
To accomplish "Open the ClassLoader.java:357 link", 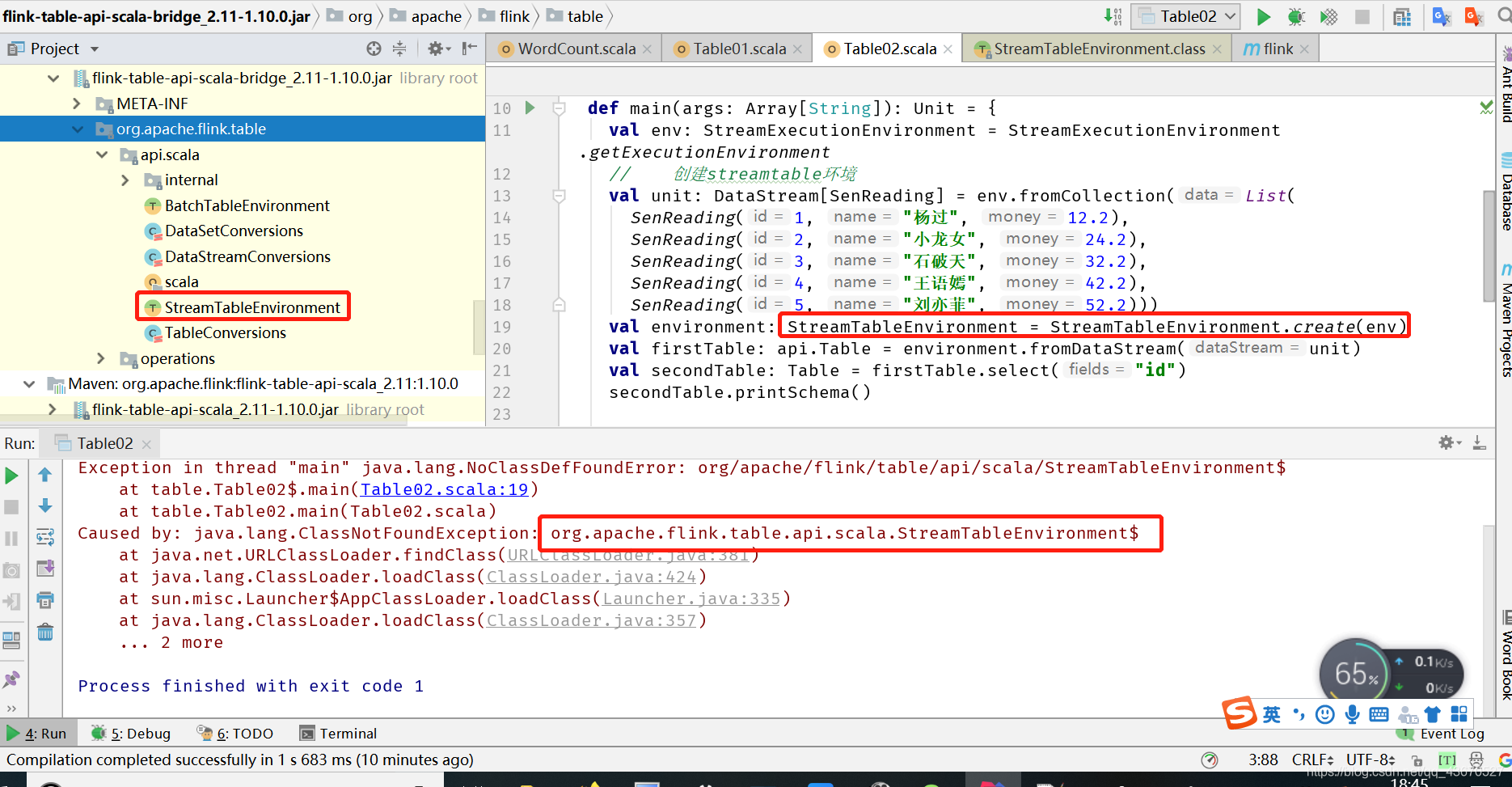I will click(x=591, y=620).
